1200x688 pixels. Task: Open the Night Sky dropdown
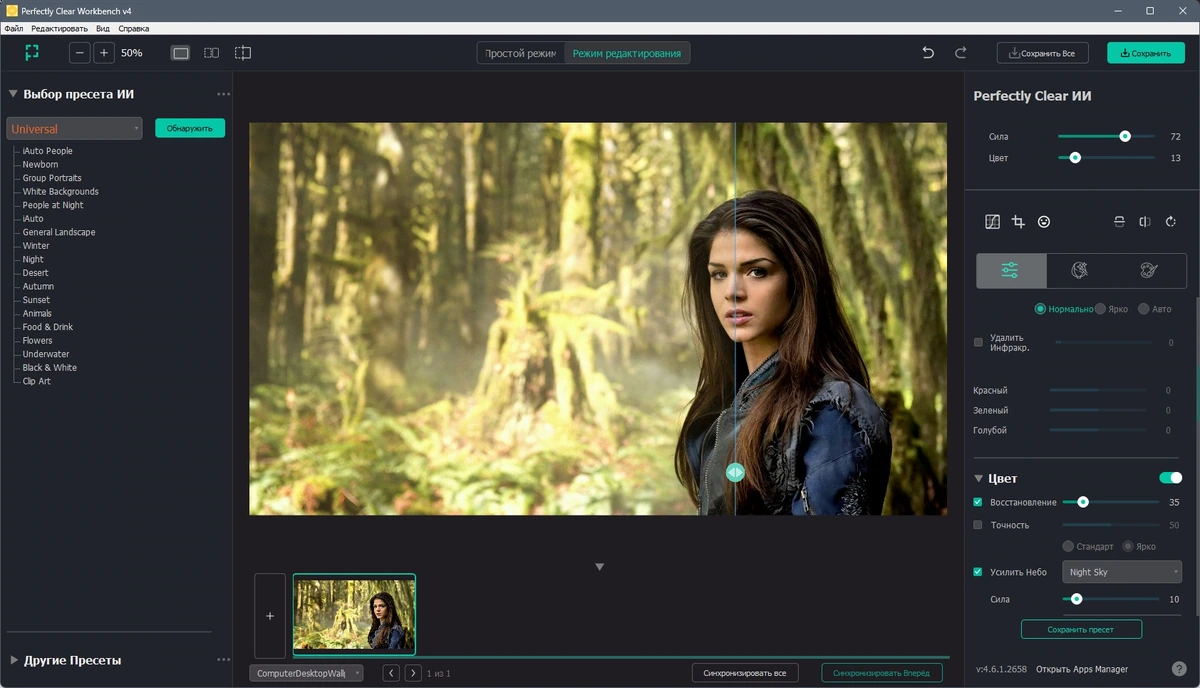[x=1122, y=572]
